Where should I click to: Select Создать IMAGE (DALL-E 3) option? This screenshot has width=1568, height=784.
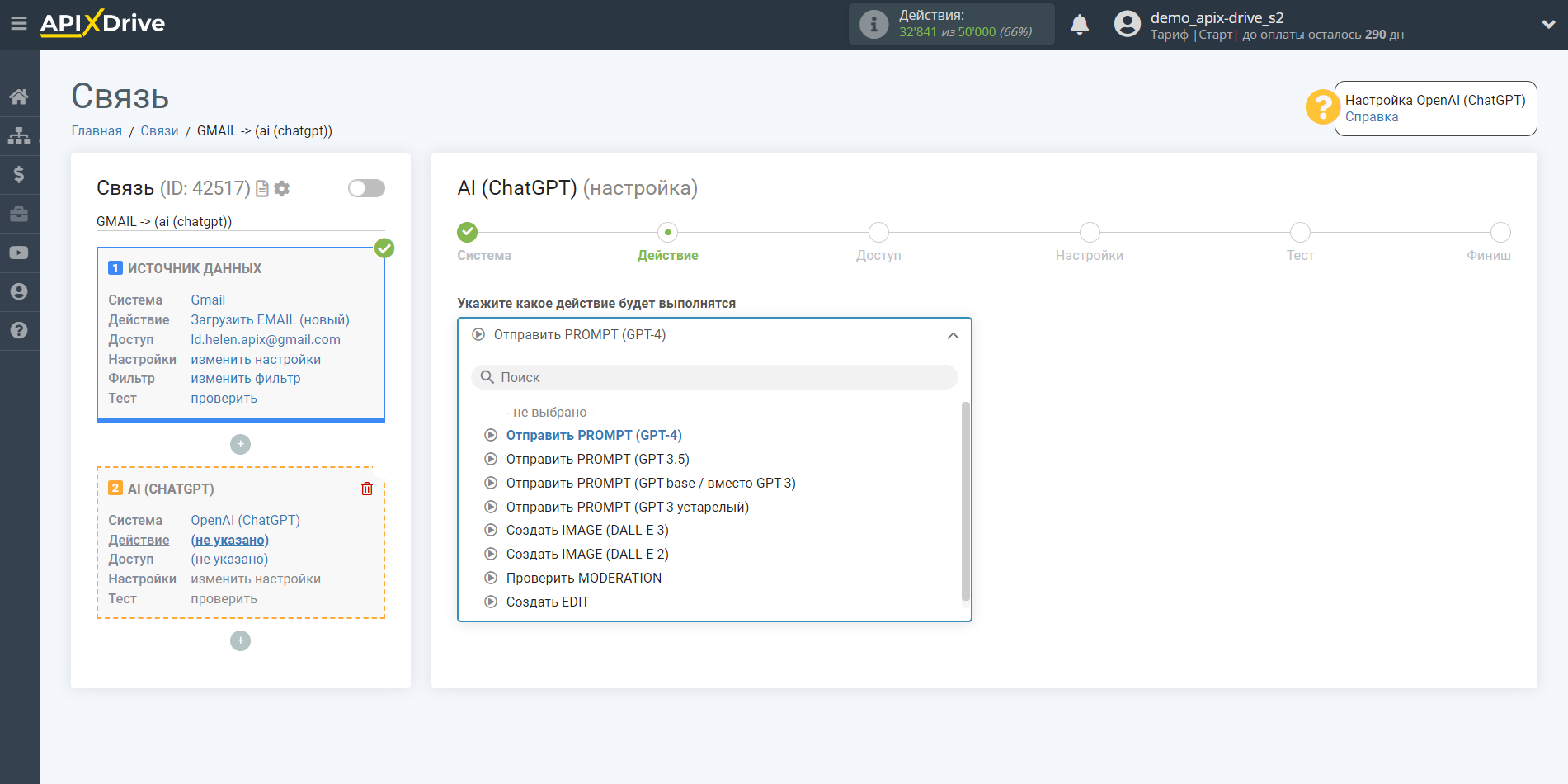point(587,530)
